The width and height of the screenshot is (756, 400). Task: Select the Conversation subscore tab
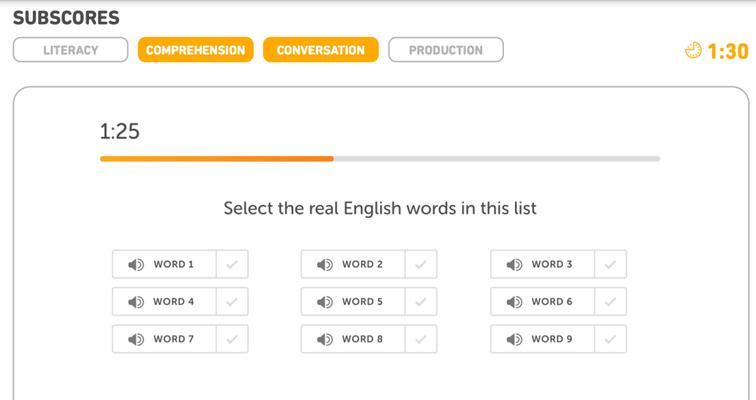pyautogui.click(x=321, y=50)
